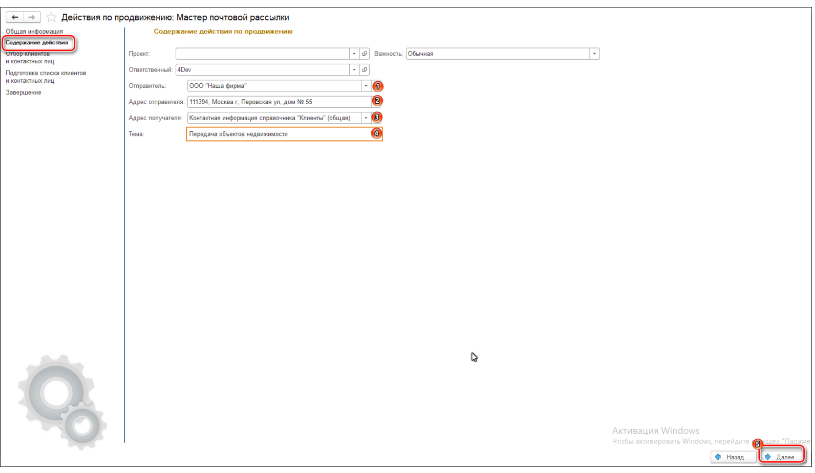
Task: Open Подготовка списка клиентов step
Action: tap(46, 77)
